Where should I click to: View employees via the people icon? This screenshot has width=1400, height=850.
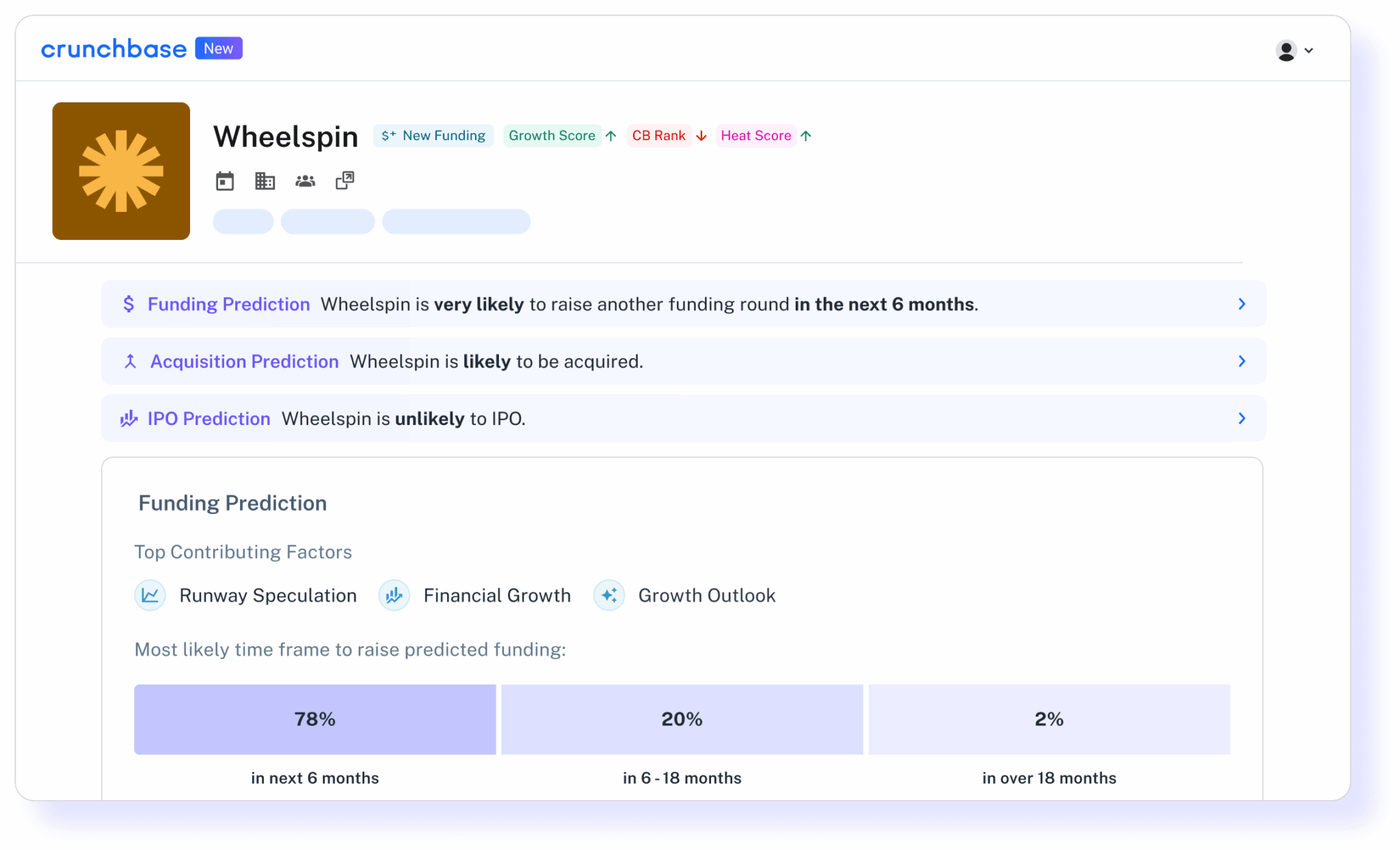tap(305, 180)
